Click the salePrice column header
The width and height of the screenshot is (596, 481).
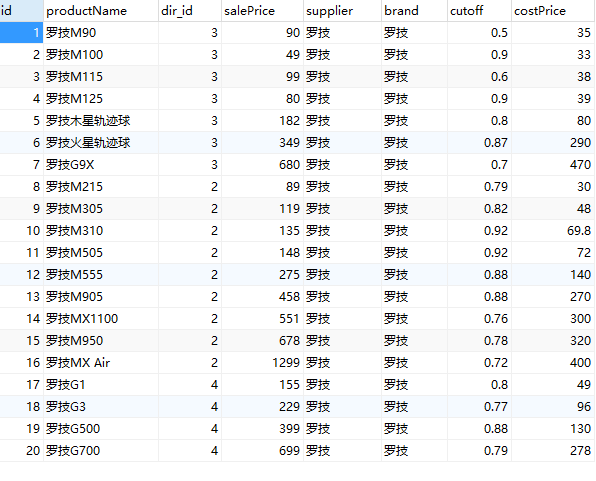[x=262, y=11]
